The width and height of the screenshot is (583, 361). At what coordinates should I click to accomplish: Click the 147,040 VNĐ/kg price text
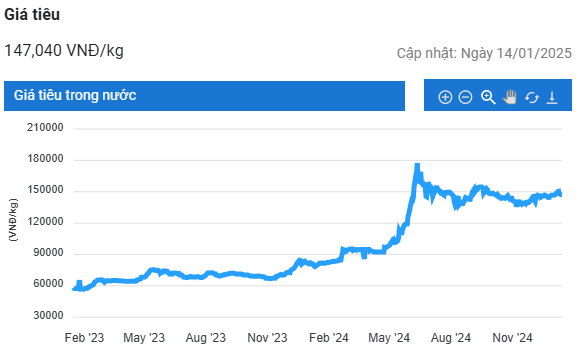pyautogui.click(x=64, y=51)
